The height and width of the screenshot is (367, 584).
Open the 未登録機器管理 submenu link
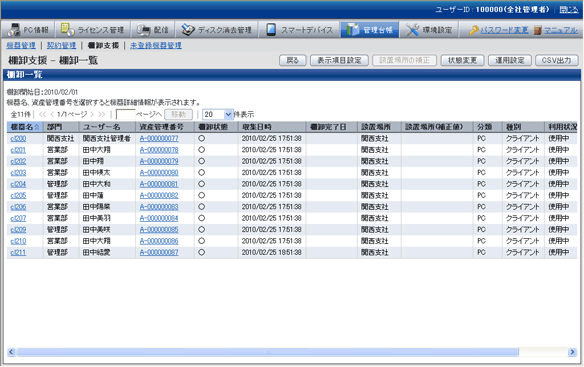pyautogui.click(x=156, y=45)
